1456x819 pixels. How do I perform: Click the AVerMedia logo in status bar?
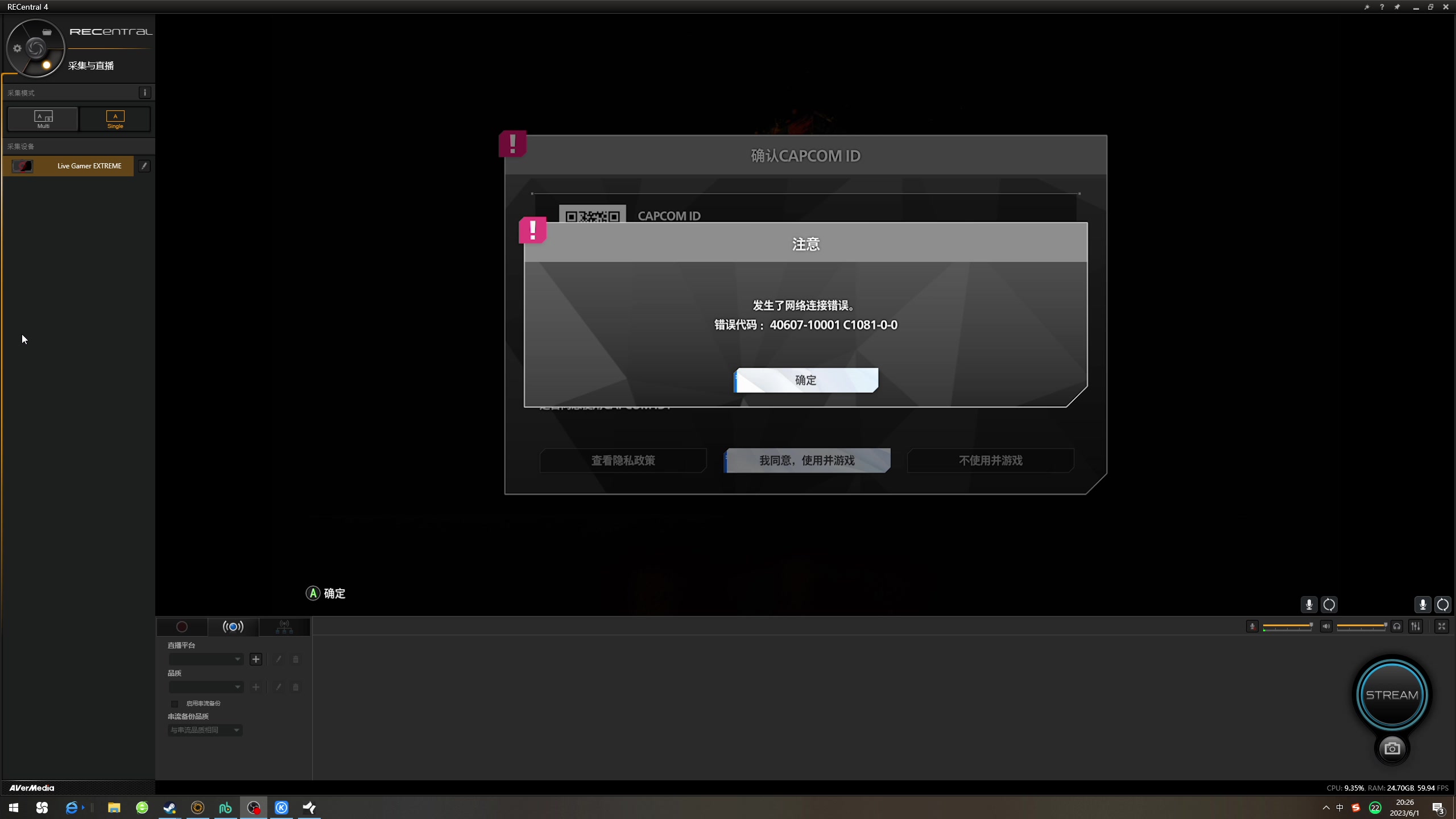(x=32, y=788)
